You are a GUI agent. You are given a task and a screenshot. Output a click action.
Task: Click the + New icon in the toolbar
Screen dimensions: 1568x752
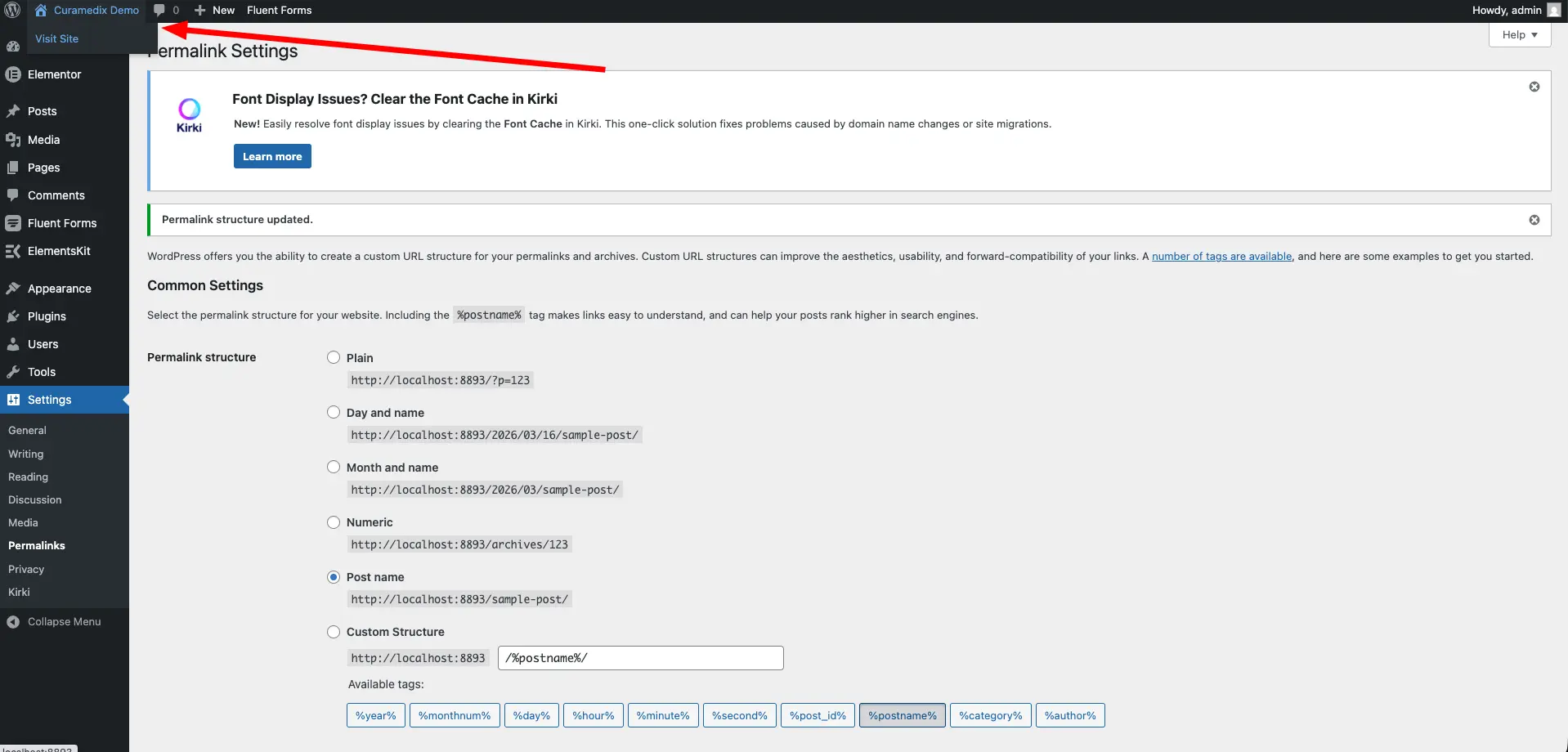(x=201, y=10)
